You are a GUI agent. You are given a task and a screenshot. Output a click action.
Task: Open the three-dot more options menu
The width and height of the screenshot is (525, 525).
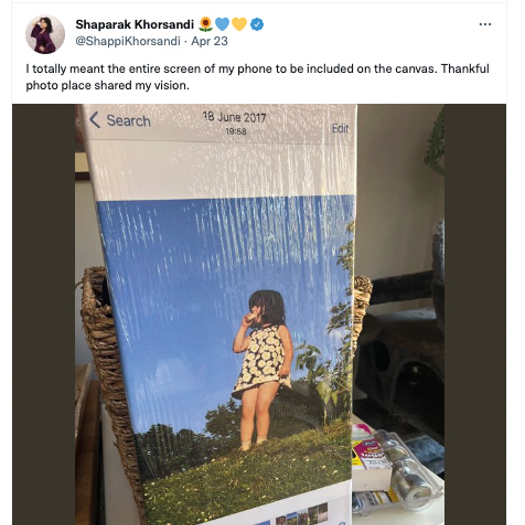(485, 24)
